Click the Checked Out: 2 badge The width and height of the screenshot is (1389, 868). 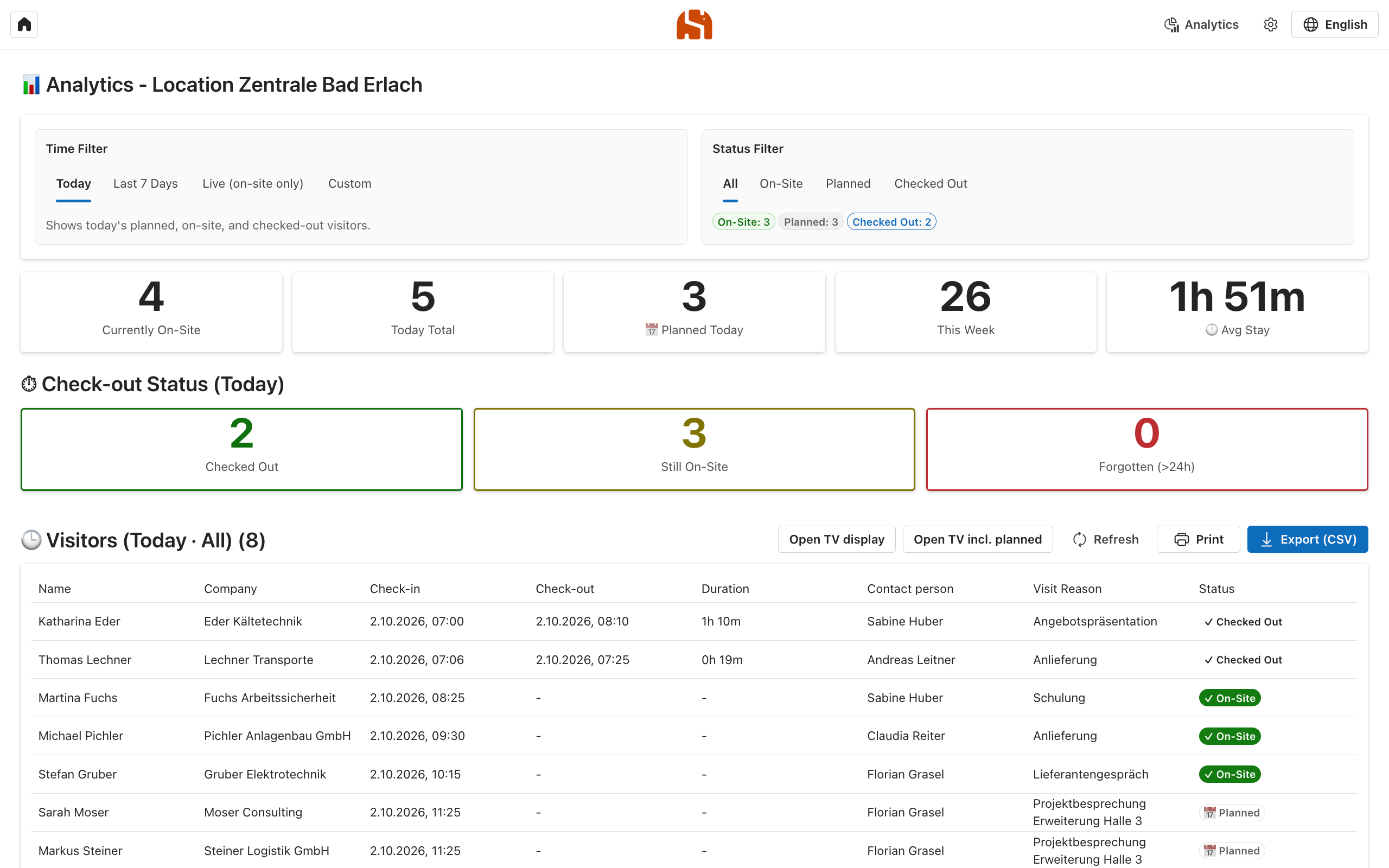tap(892, 222)
